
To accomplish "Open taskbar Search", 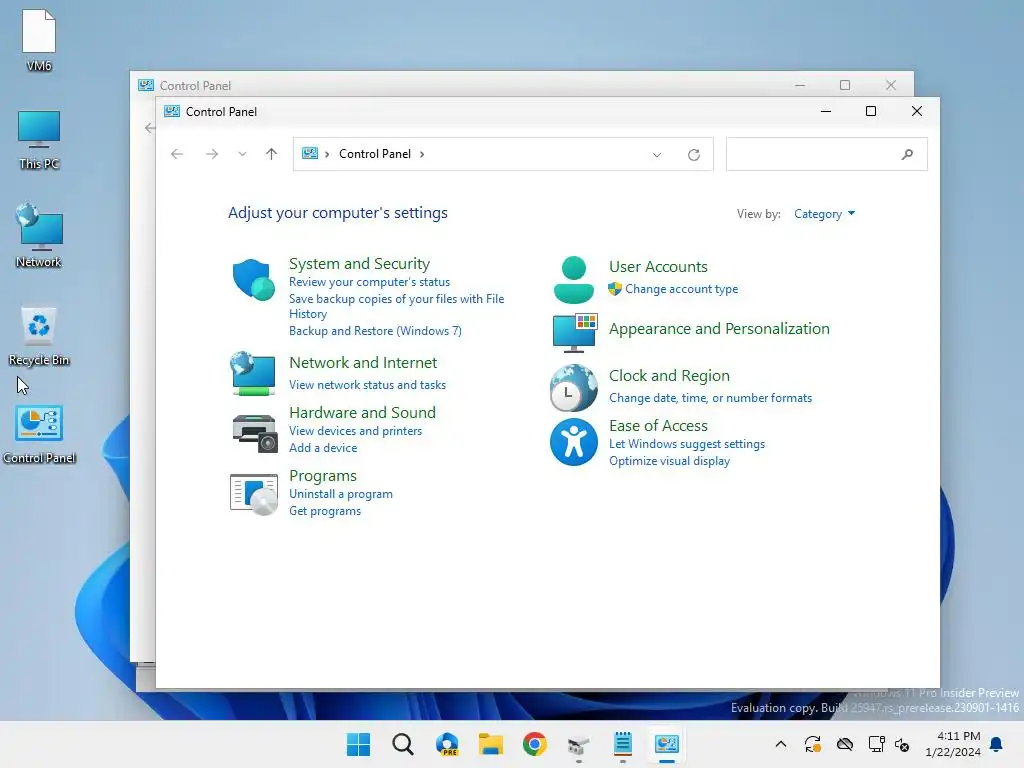I will tap(403, 744).
